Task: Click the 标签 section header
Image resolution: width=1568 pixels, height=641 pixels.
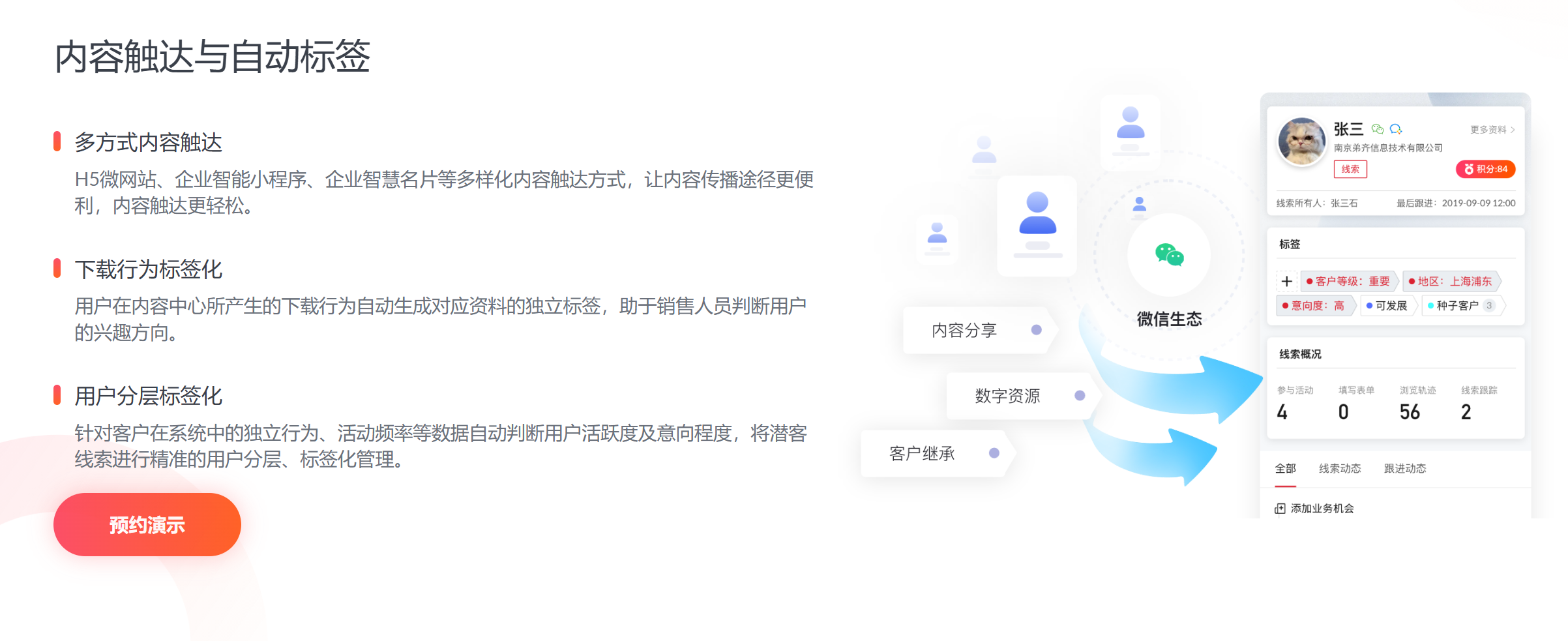Action: point(1290,244)
